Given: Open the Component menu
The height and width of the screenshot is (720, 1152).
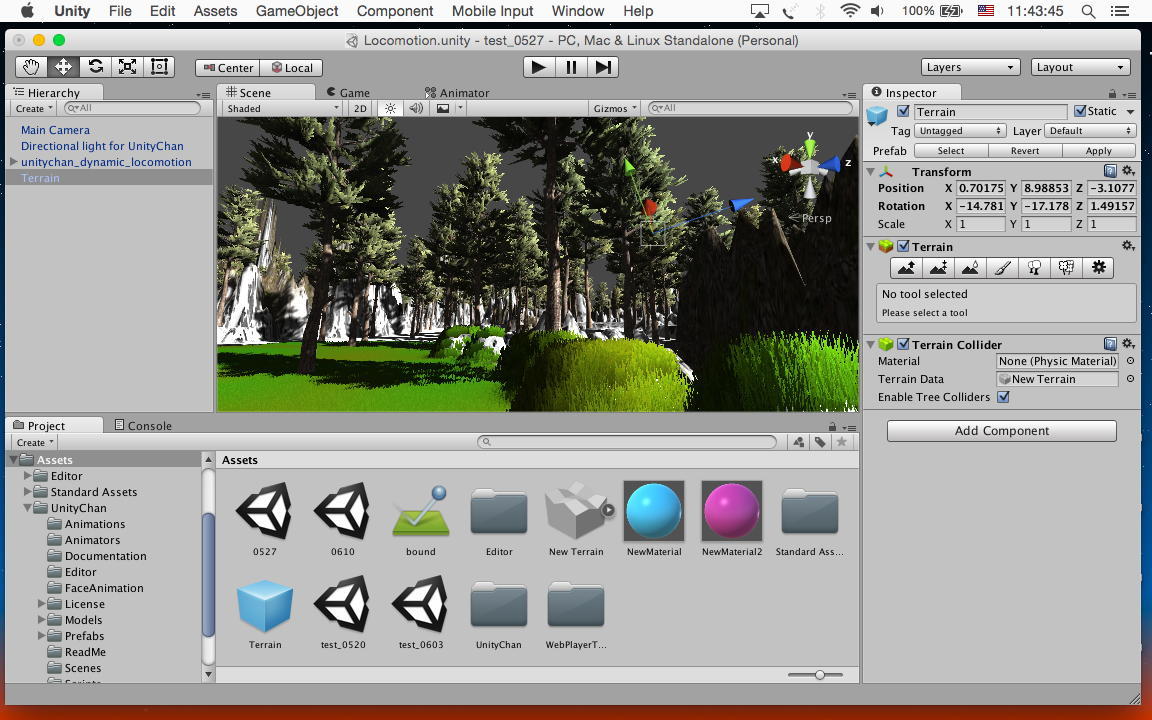Looking at the screenshot, I should tap(395, 11).
